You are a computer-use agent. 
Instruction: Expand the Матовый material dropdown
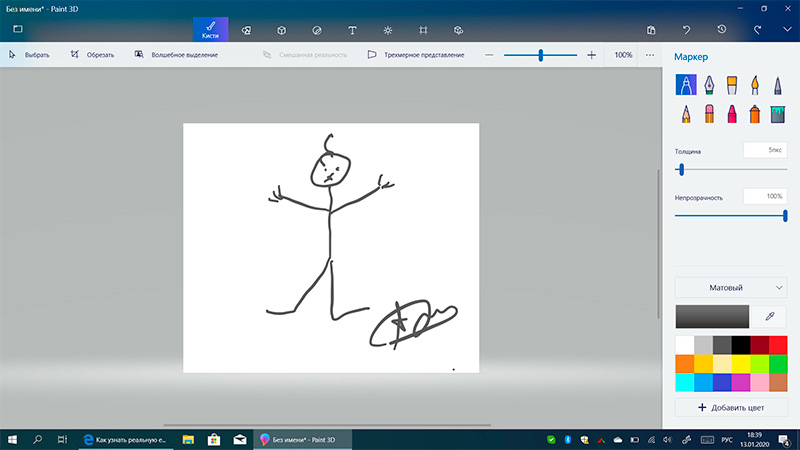tap(731, 288)
